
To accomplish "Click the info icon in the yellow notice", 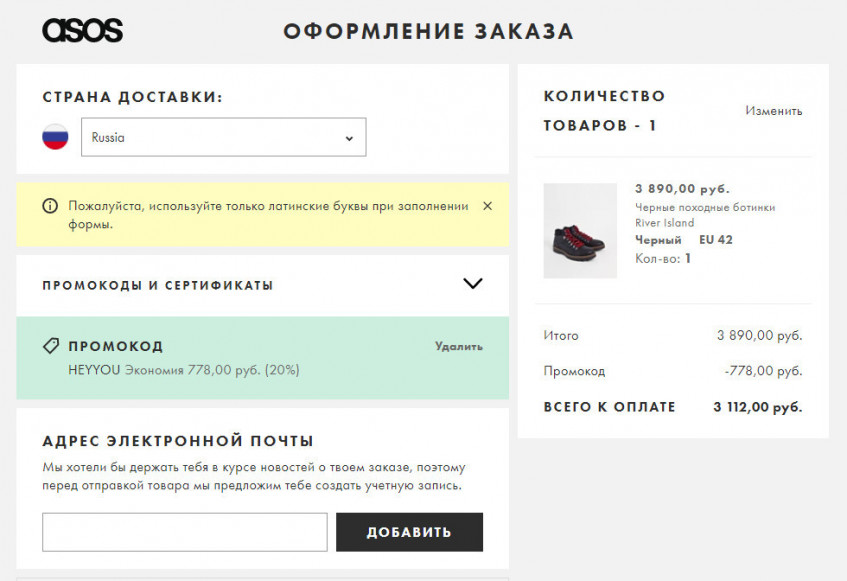I will pos(50,206).
